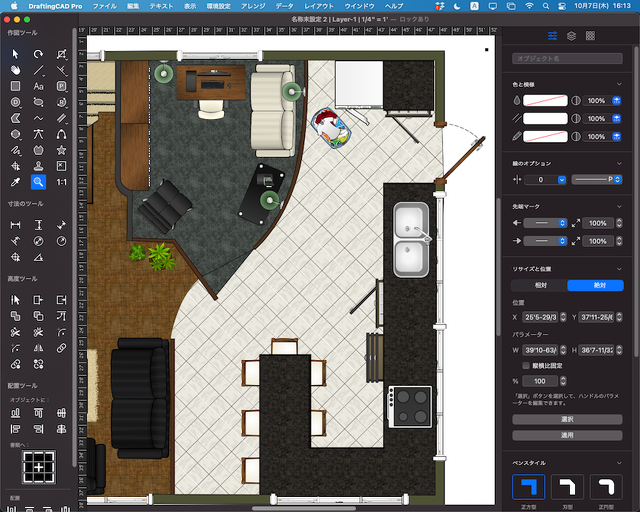Click the fill color swatch
The image size is (640, 512).
click(x=545, y=101)
